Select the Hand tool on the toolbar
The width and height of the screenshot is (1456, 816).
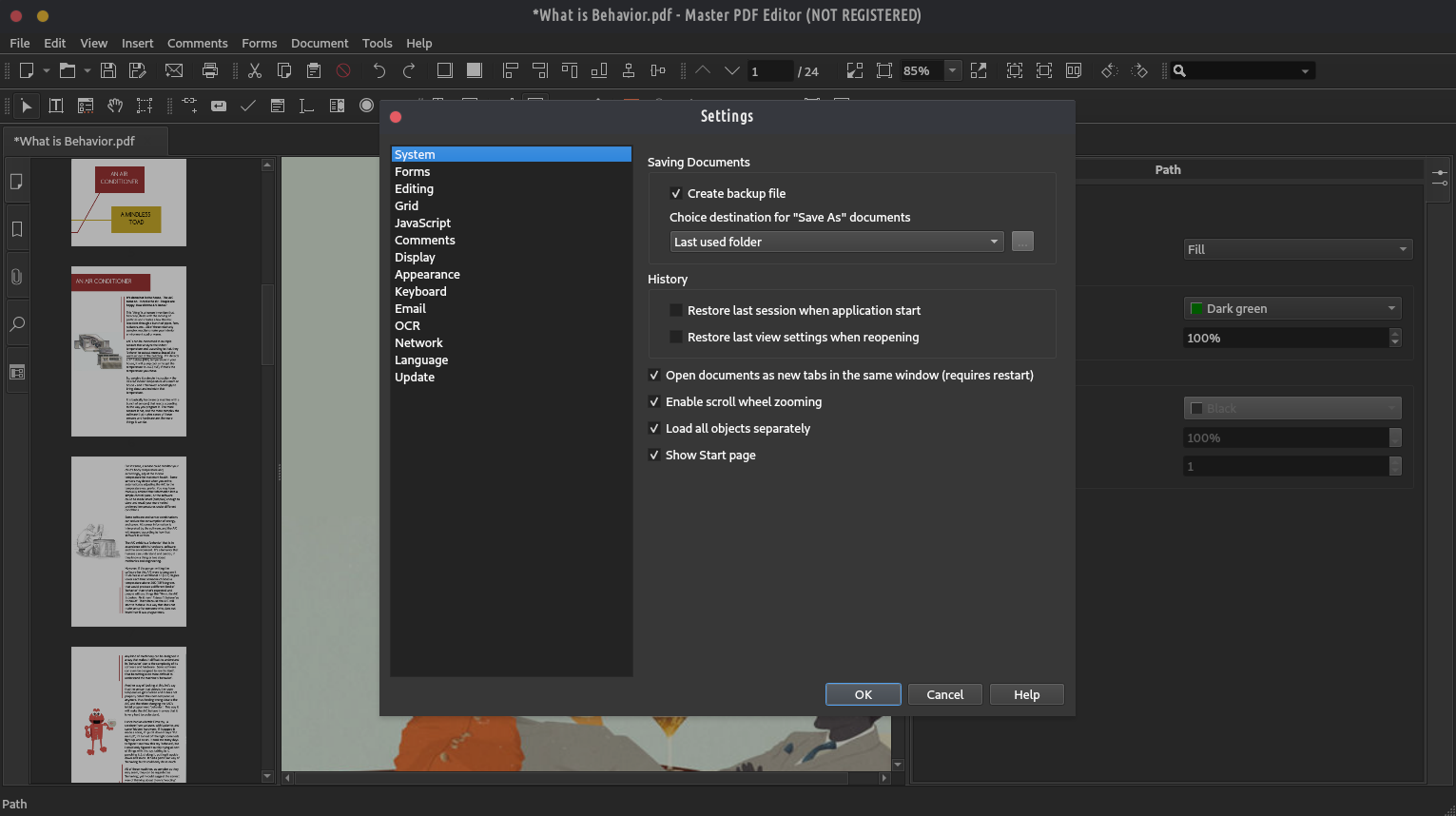click(114, 106)
